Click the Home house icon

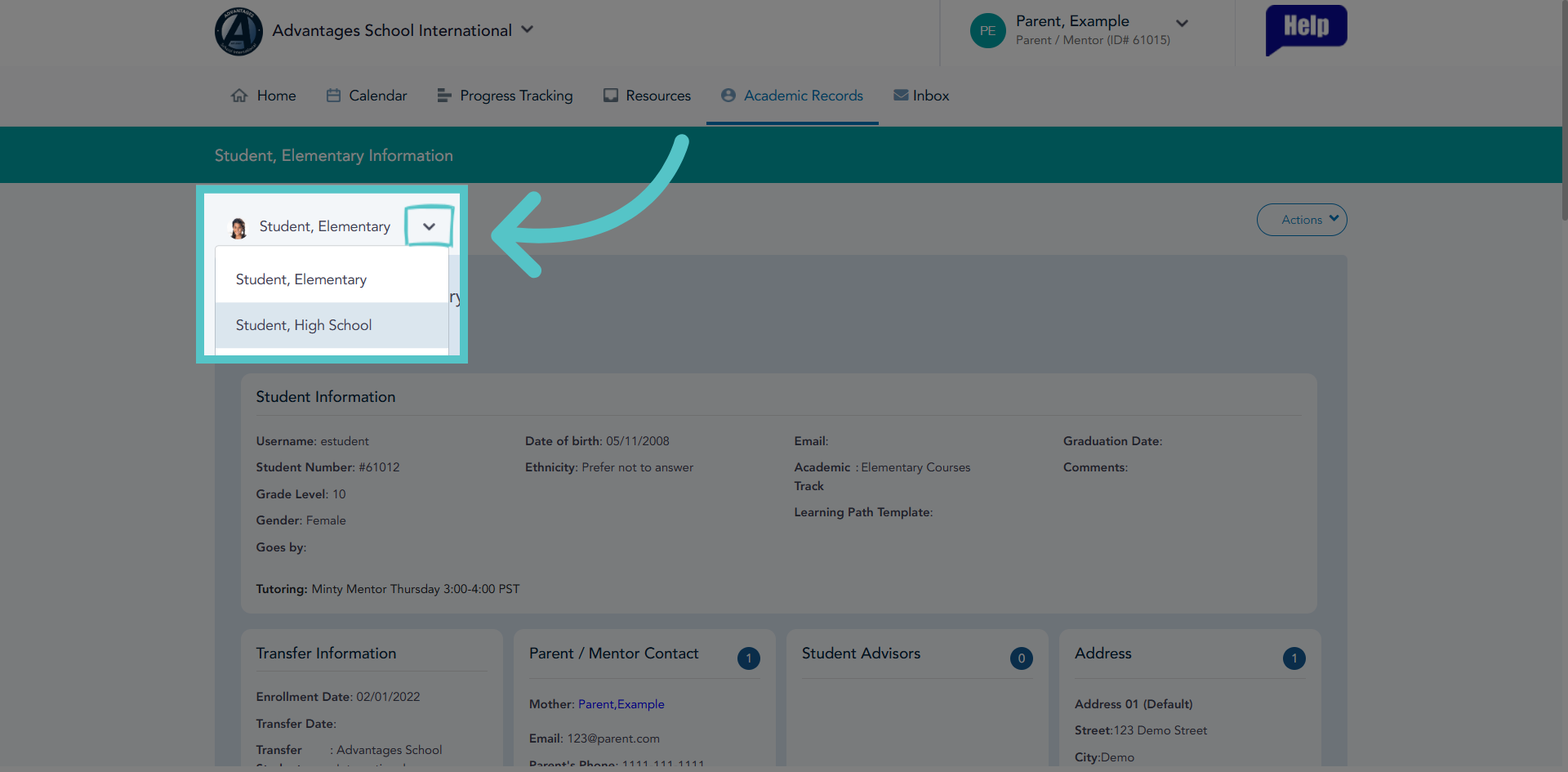[239, 96]
